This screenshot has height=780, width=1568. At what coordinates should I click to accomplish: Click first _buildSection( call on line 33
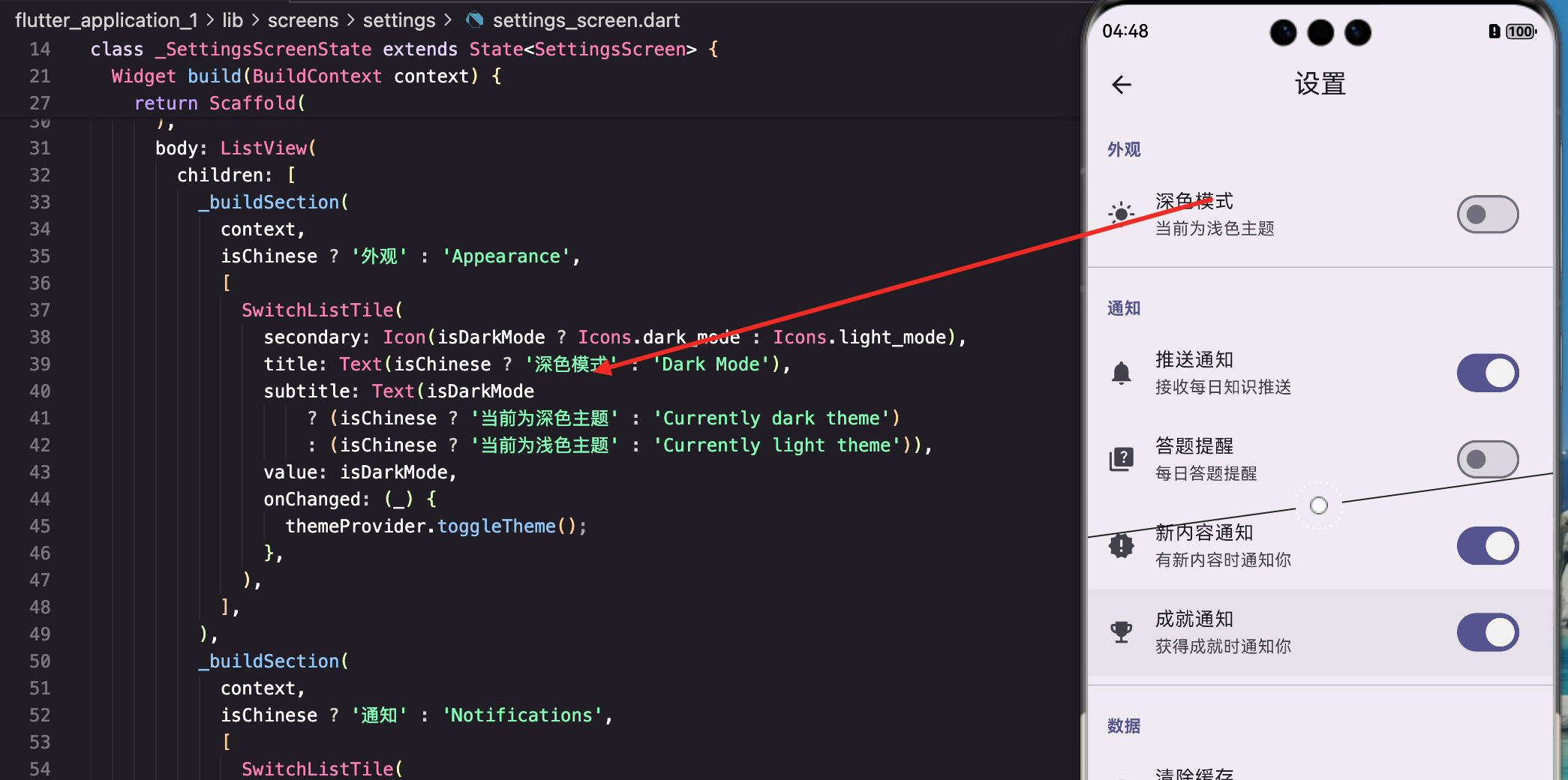point(273,202)
